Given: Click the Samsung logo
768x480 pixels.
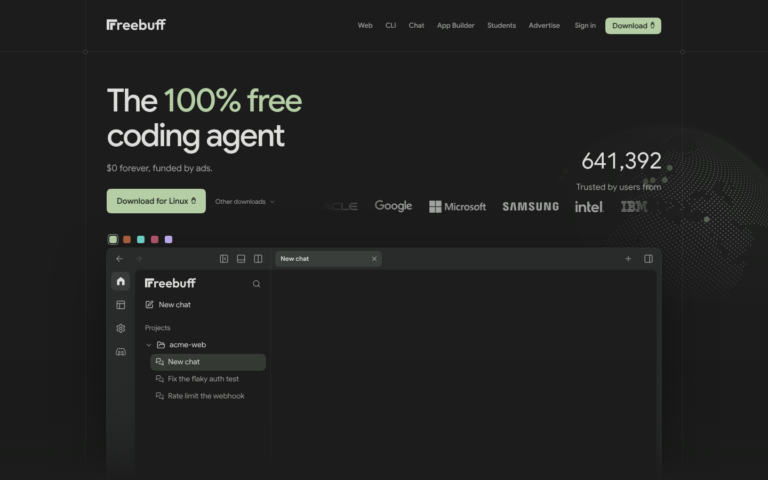Looking at the screenshot, I should pyautogui.click(x=530, y=207).
